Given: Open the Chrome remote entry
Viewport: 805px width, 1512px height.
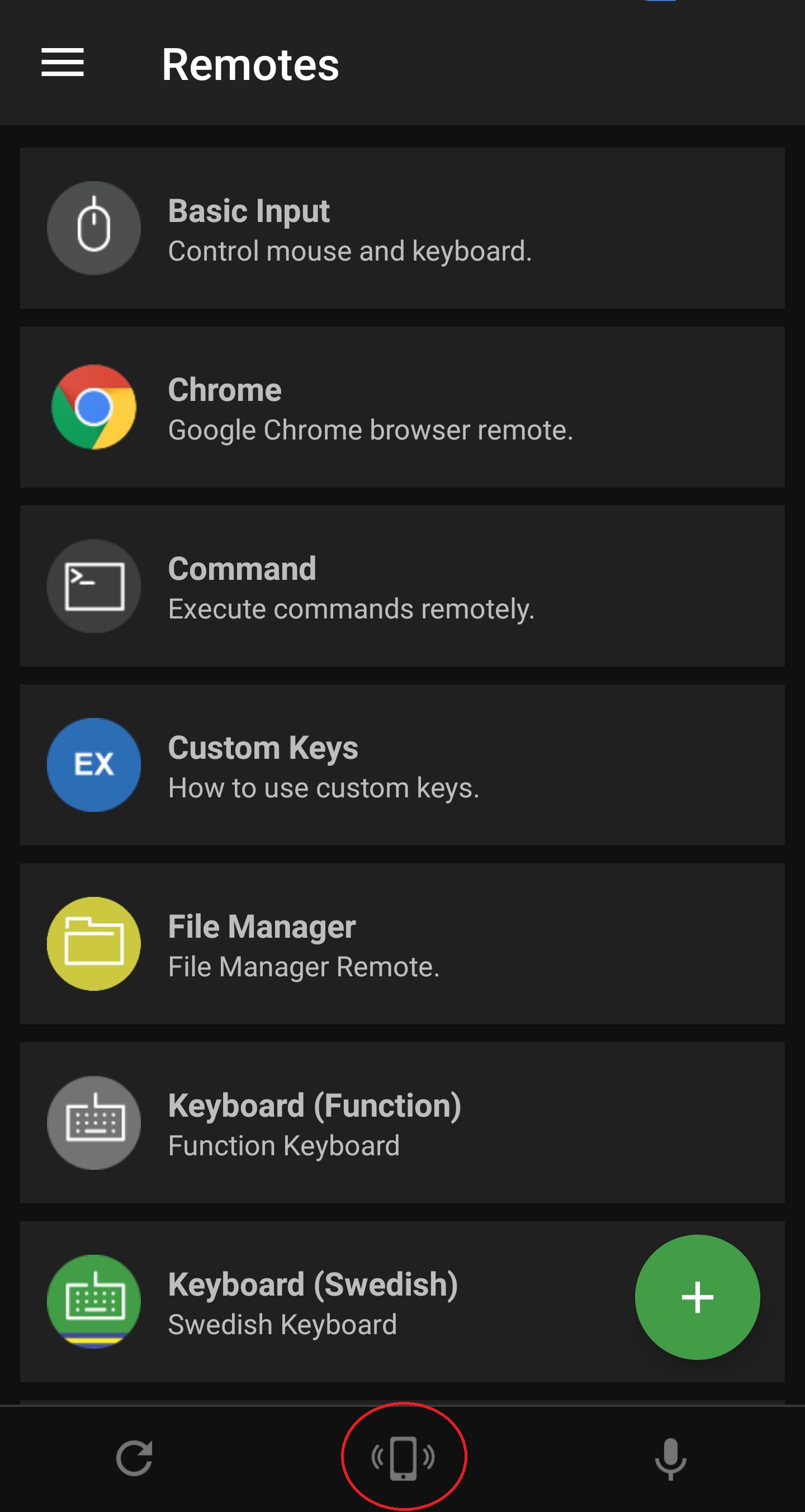Looking at the screenshot, I should (x=402, y=407).
